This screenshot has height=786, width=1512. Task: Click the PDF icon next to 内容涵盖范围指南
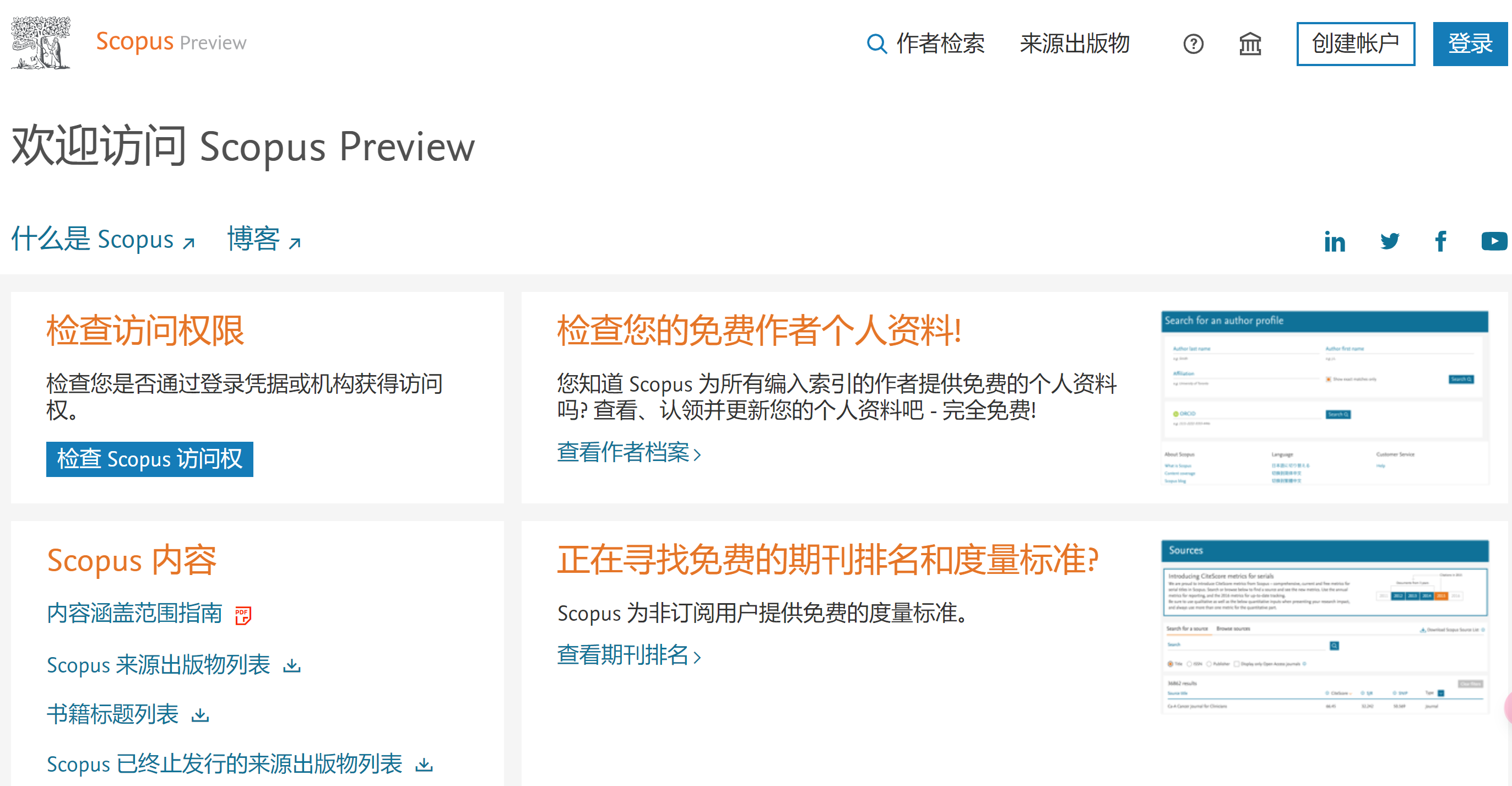[x=242, y=615]
